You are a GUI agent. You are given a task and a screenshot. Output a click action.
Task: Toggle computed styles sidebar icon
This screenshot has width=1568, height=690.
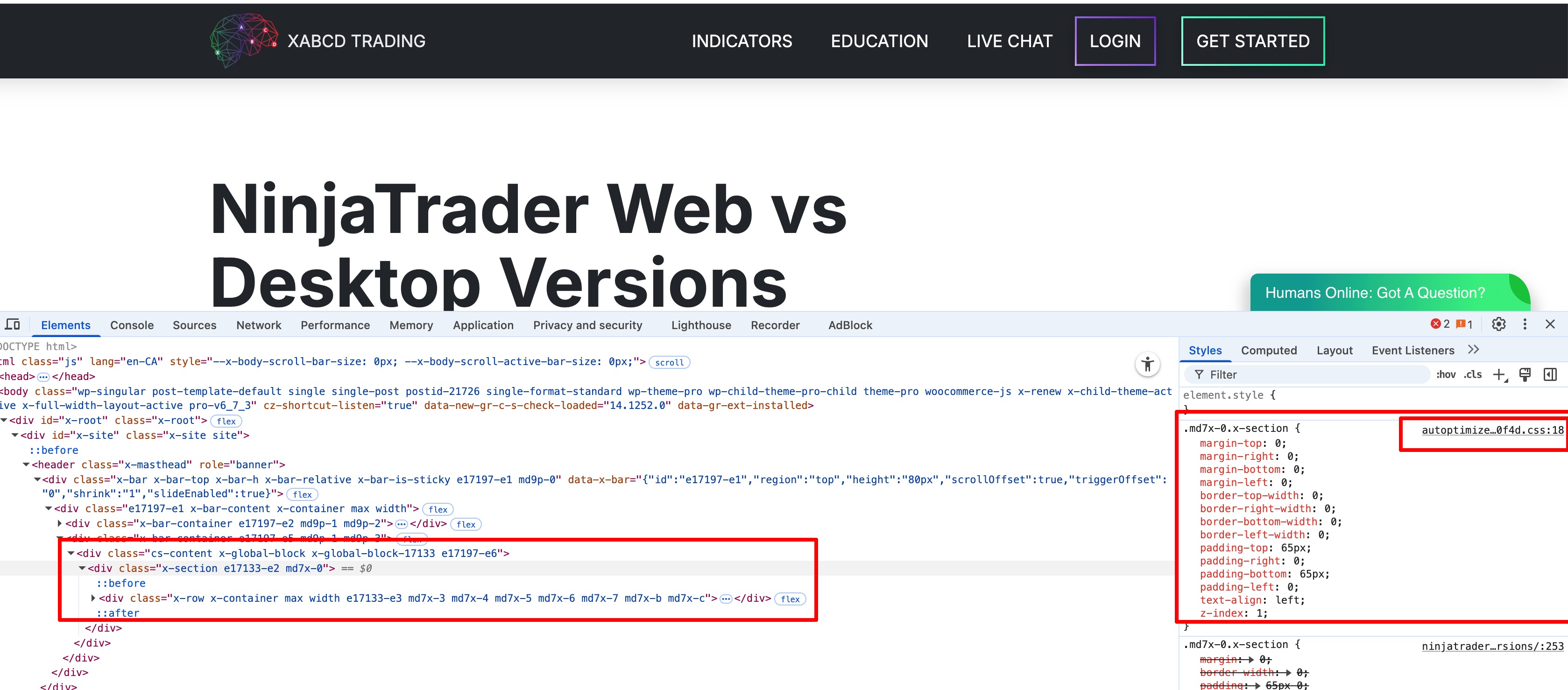1550,375
